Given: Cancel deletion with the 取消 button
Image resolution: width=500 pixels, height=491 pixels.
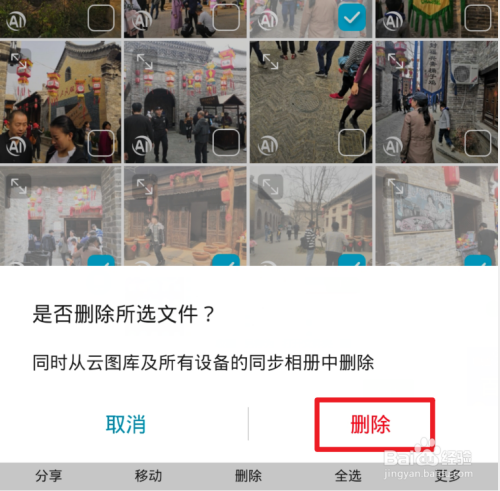Looking at the screenshot, I should click(126, 424).
